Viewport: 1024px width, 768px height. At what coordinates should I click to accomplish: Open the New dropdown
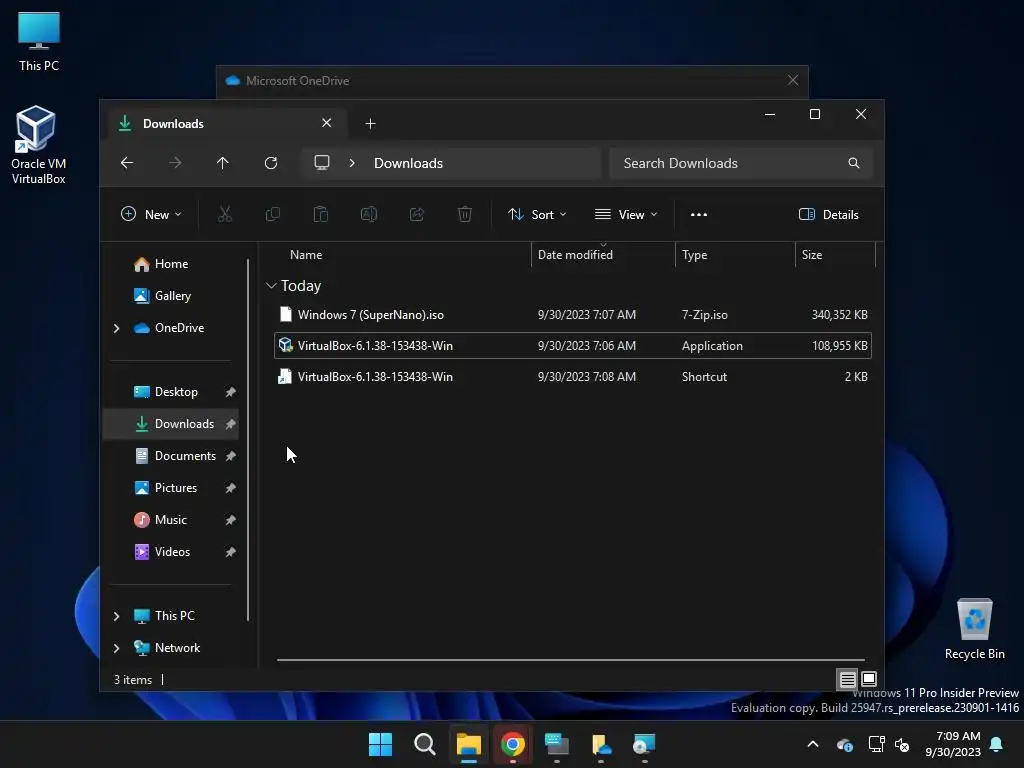pyautogui.click(x=152, y=214)
